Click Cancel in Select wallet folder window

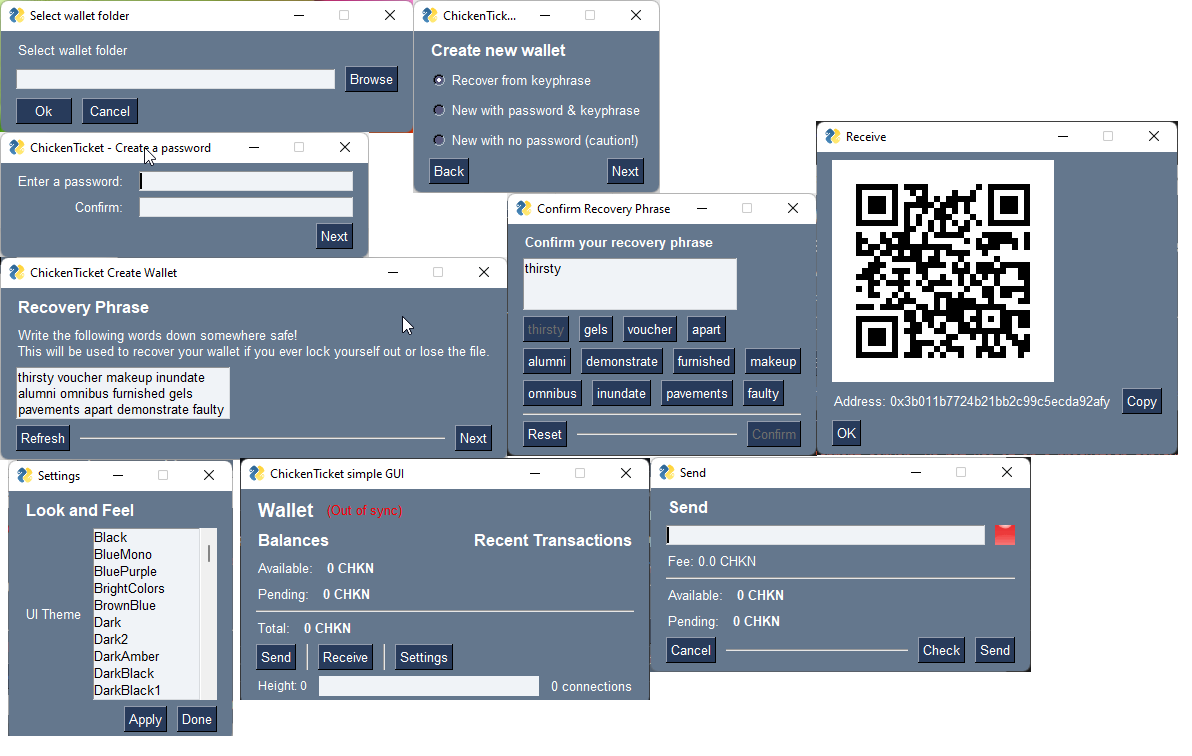(109, 111)
